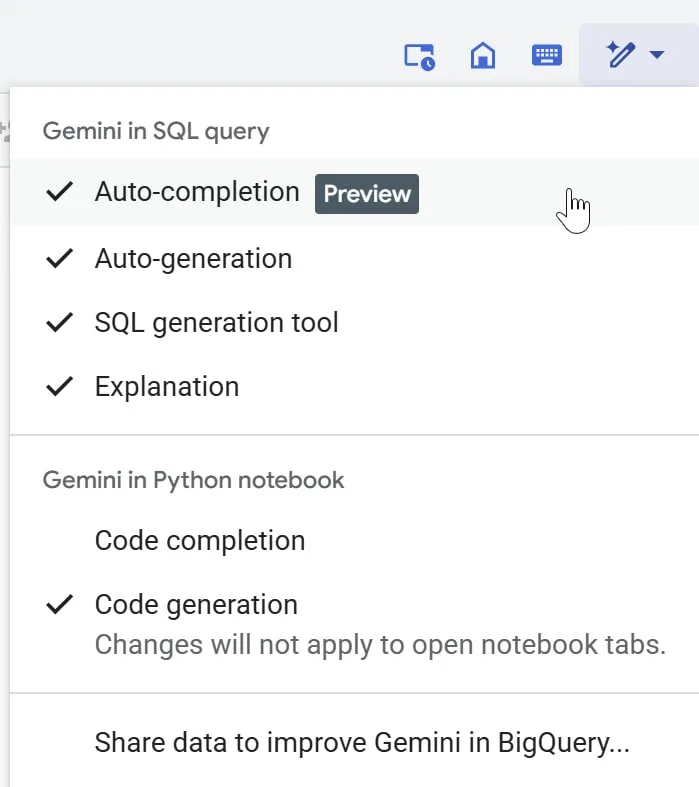Click the Gemini sparkle pen icon
The height and width of the screenshot is (787, 699).
[621, 55]
